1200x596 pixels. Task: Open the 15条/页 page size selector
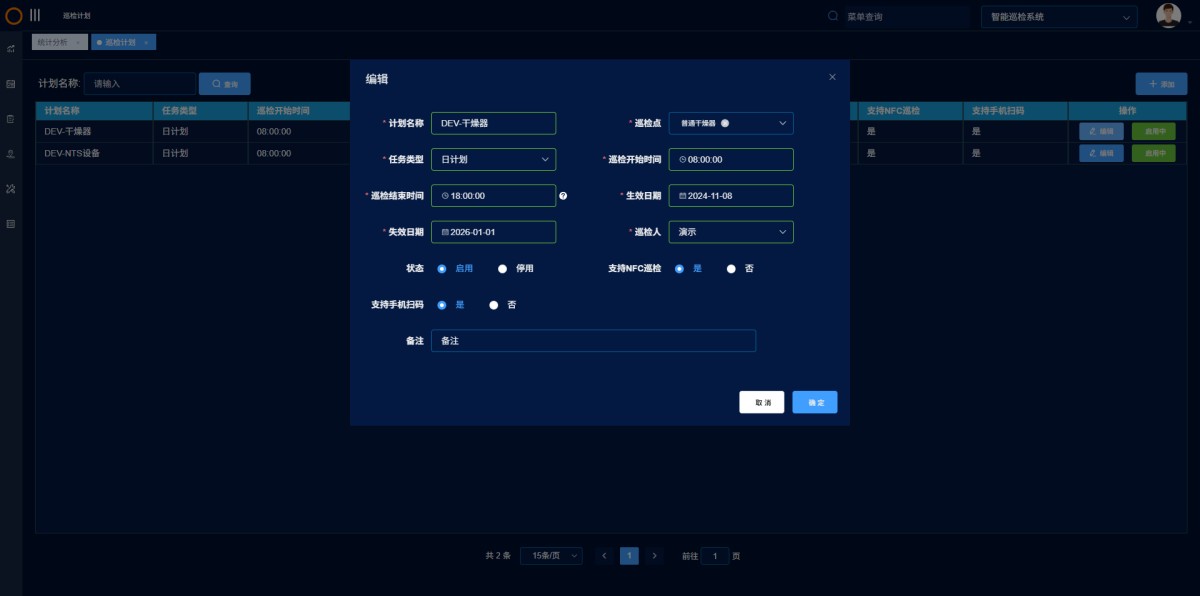click(x=551, y=555)
